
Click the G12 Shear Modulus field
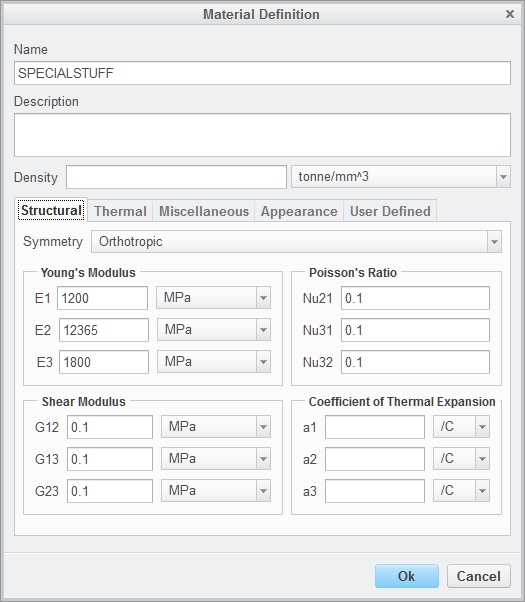[110, 427]
